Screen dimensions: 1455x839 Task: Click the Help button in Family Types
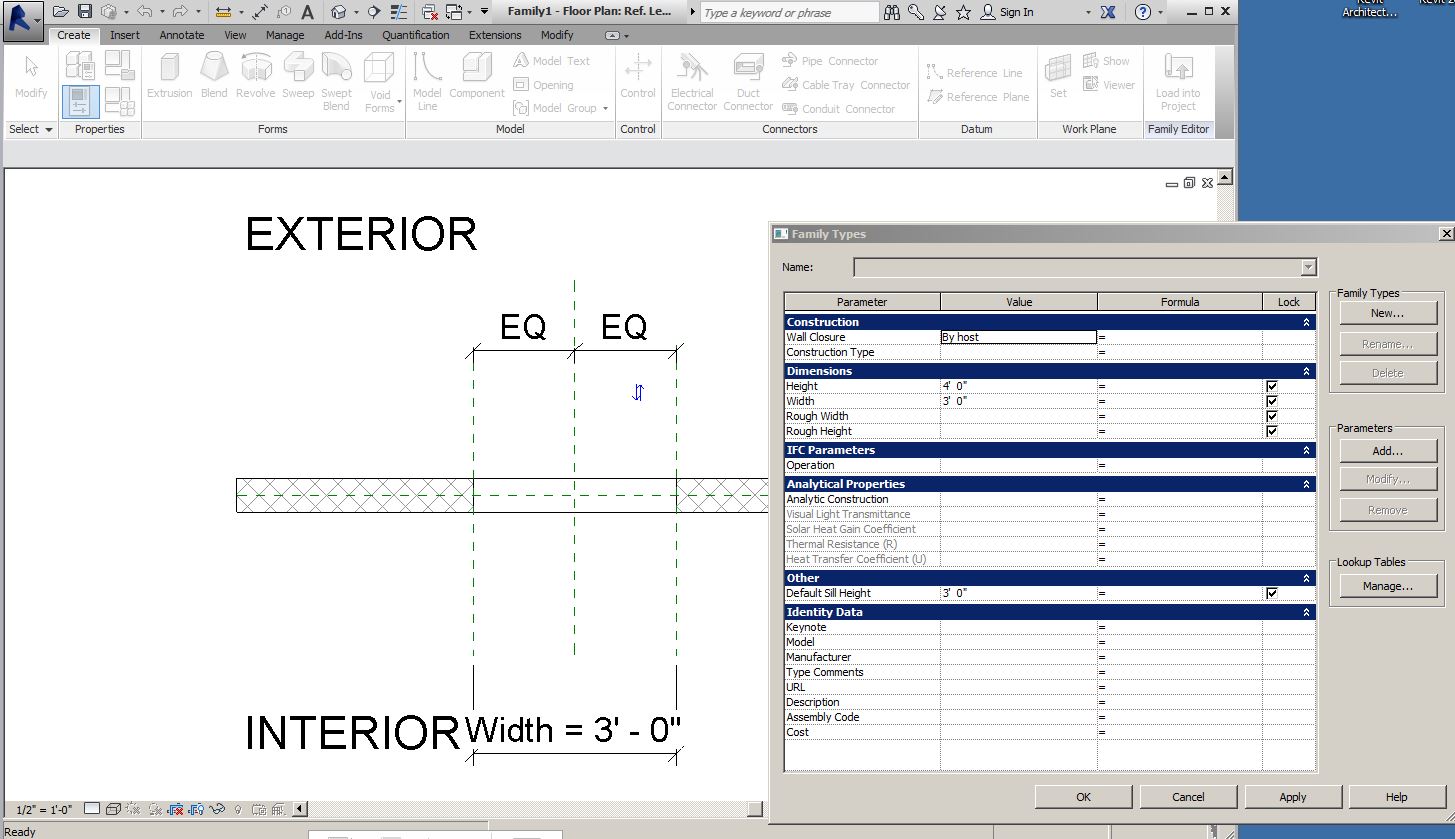point(1397,797)
